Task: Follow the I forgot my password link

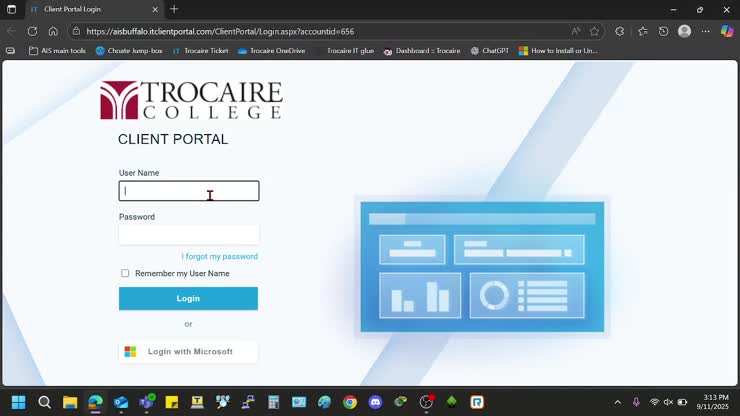Action: tap(219, 256)
